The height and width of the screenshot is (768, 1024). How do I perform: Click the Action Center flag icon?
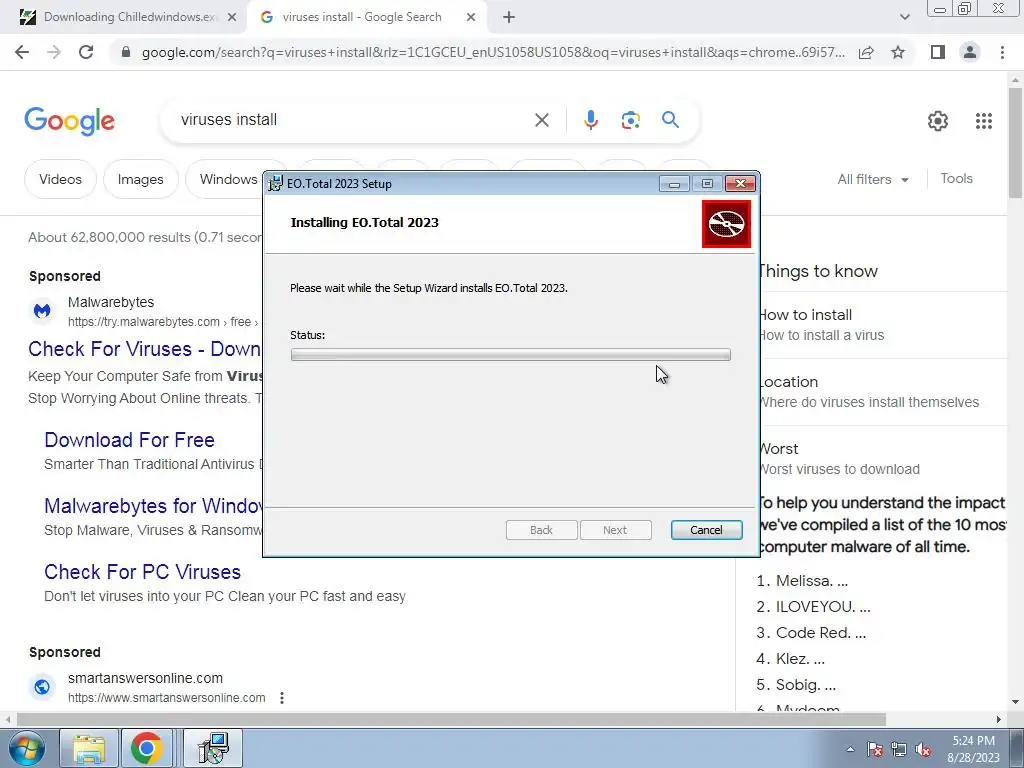(x=875, y=750)
